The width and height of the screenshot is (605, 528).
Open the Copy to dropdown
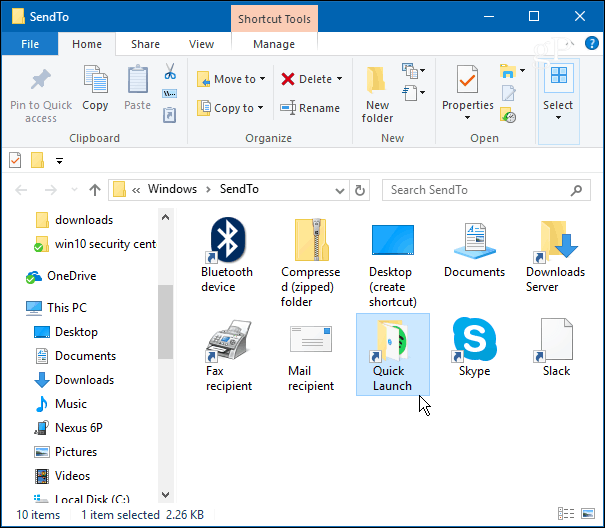(230, 108)
